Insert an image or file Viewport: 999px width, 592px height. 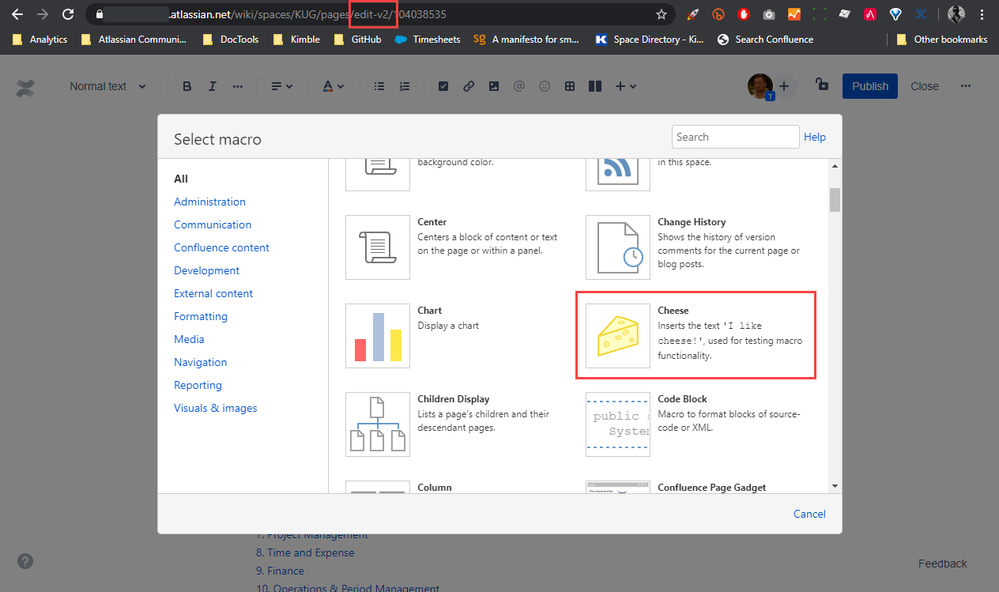[494, 86]
